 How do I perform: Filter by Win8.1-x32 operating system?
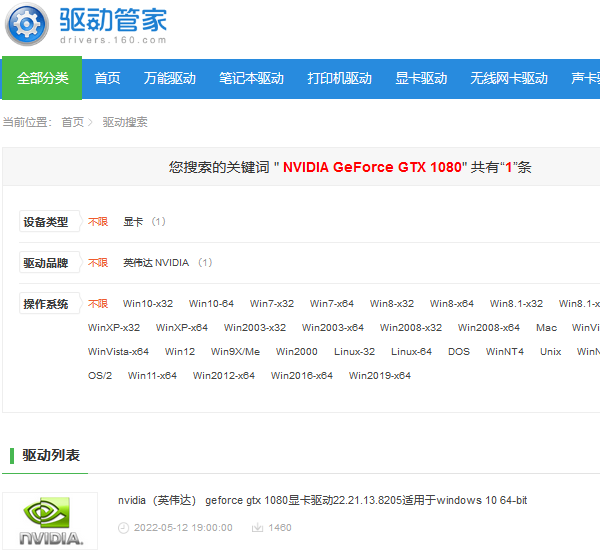[x=516, y=304]
